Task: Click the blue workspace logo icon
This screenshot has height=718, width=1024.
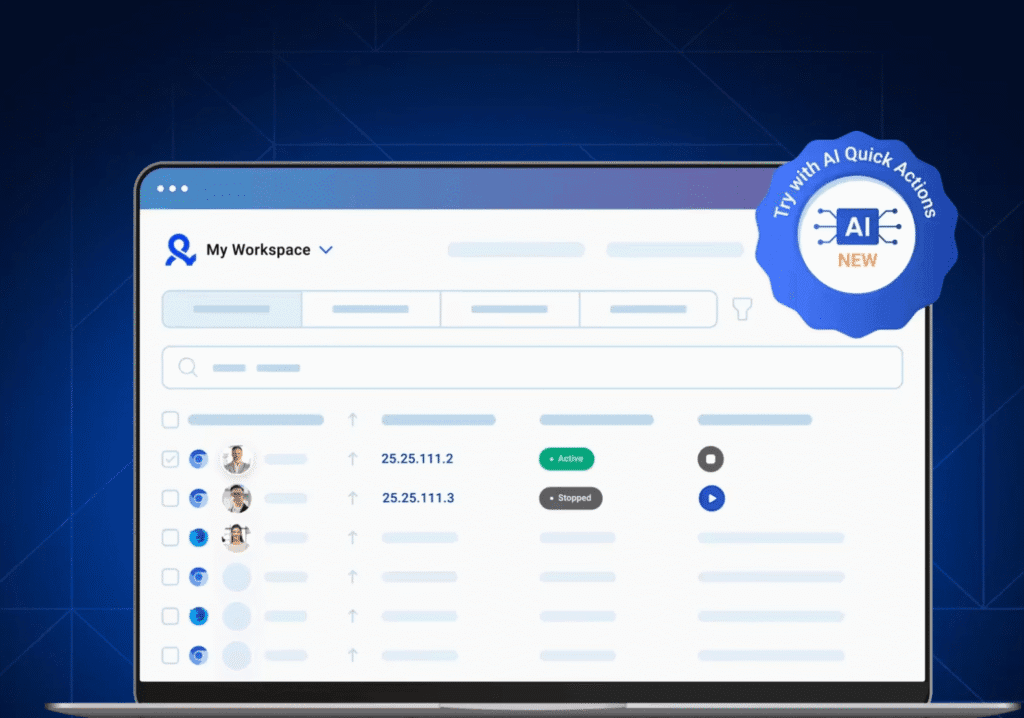Action: point(180,250)
